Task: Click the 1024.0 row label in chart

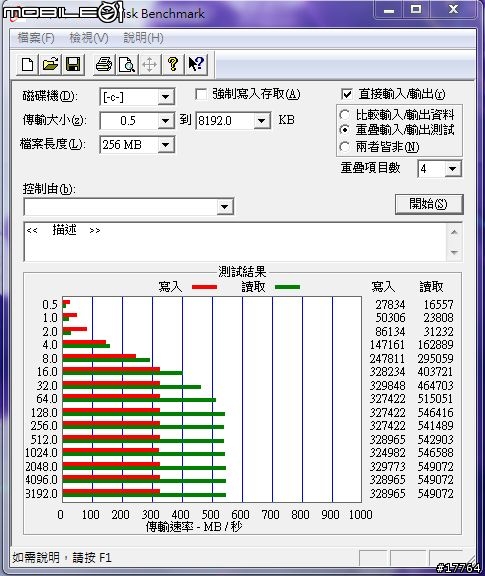Action: pyautogui.click(x=42, y=453)
